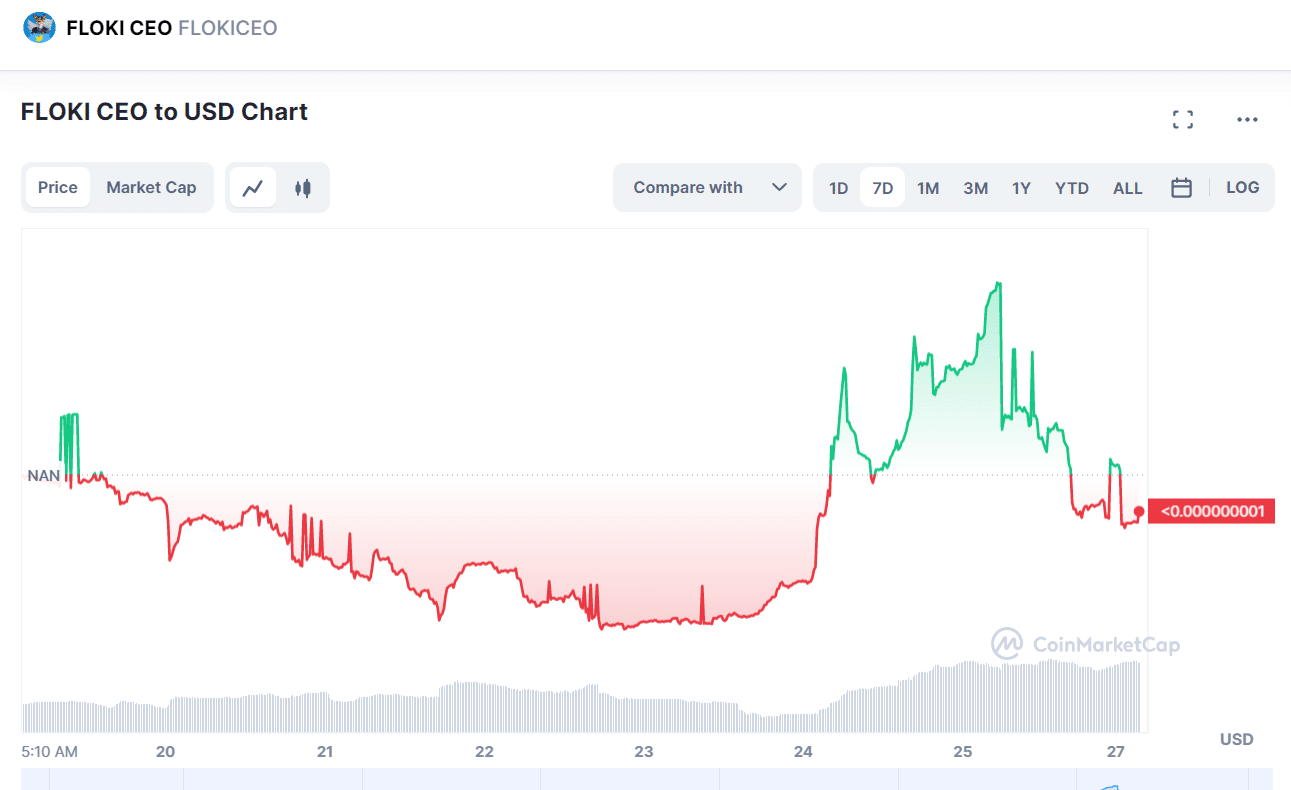
Task: Open the three-dot more options menu
Action: coord(1247,120)
